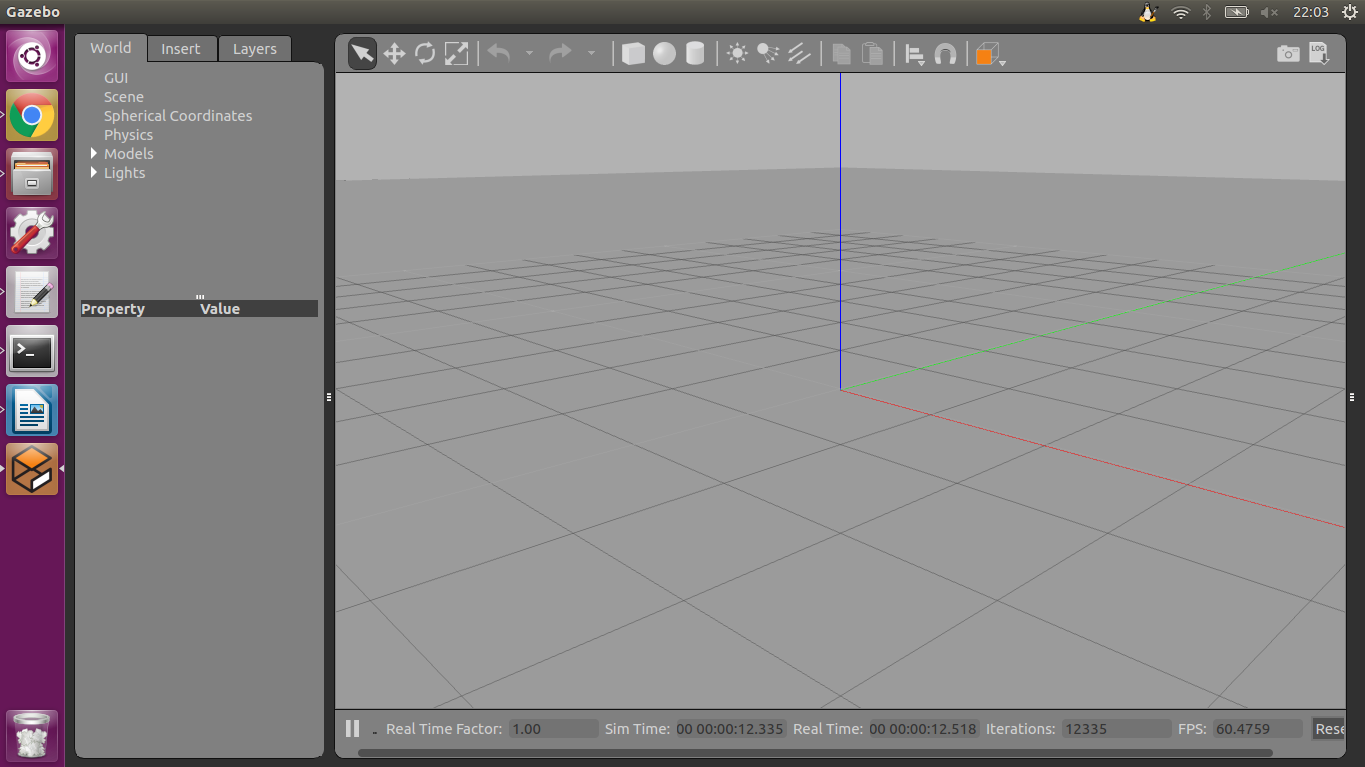
Task: Open the text editor from dock
Action: point(32,292)
